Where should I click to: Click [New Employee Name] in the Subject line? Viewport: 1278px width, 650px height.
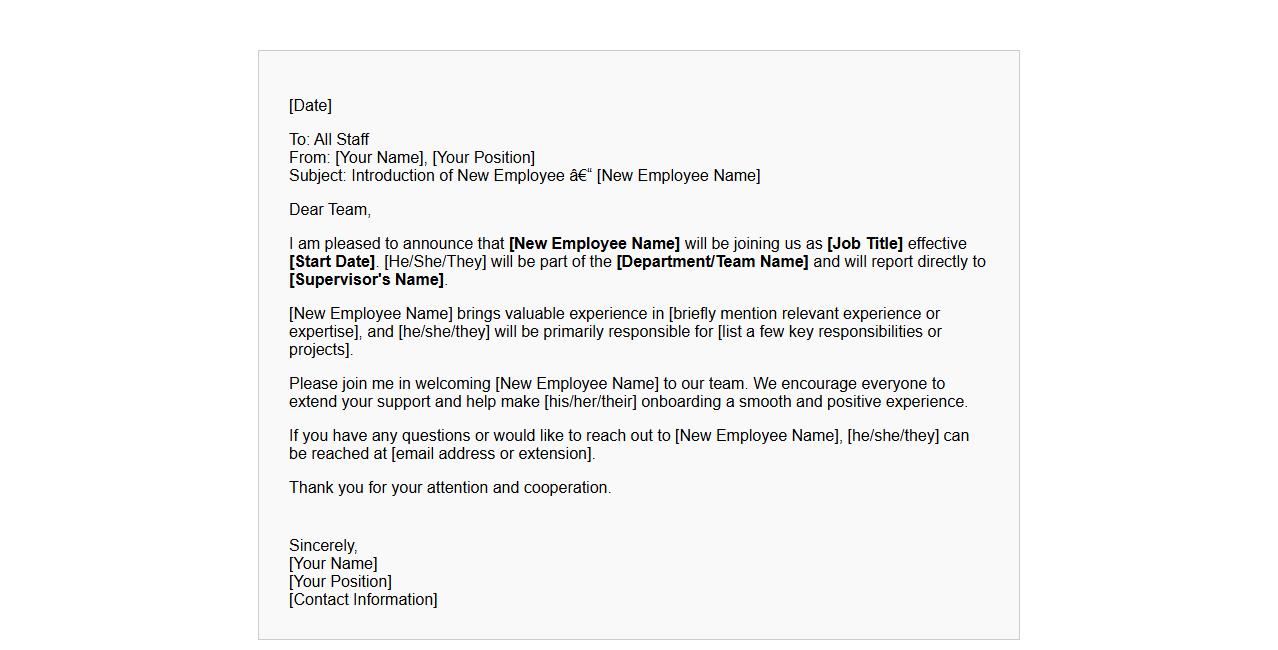678,176
